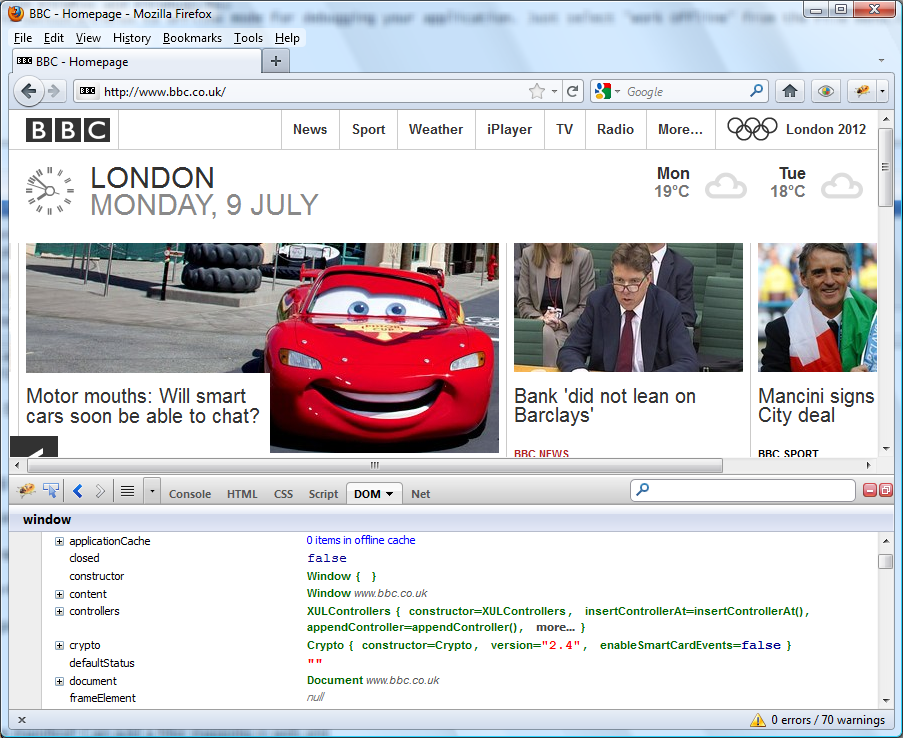This screenshot has width=903, height=738.
Task: Click '0 errors / 70 warnings' status text
Action: pos(828,720)
